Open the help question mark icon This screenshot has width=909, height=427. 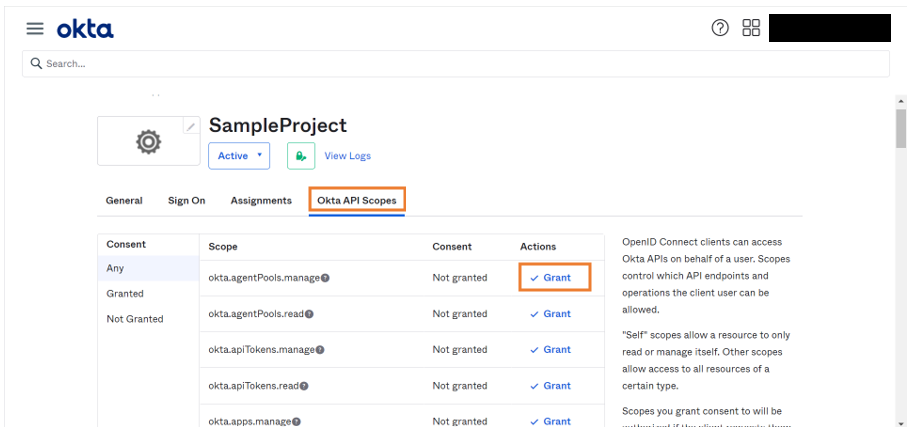tap(720, 28)
